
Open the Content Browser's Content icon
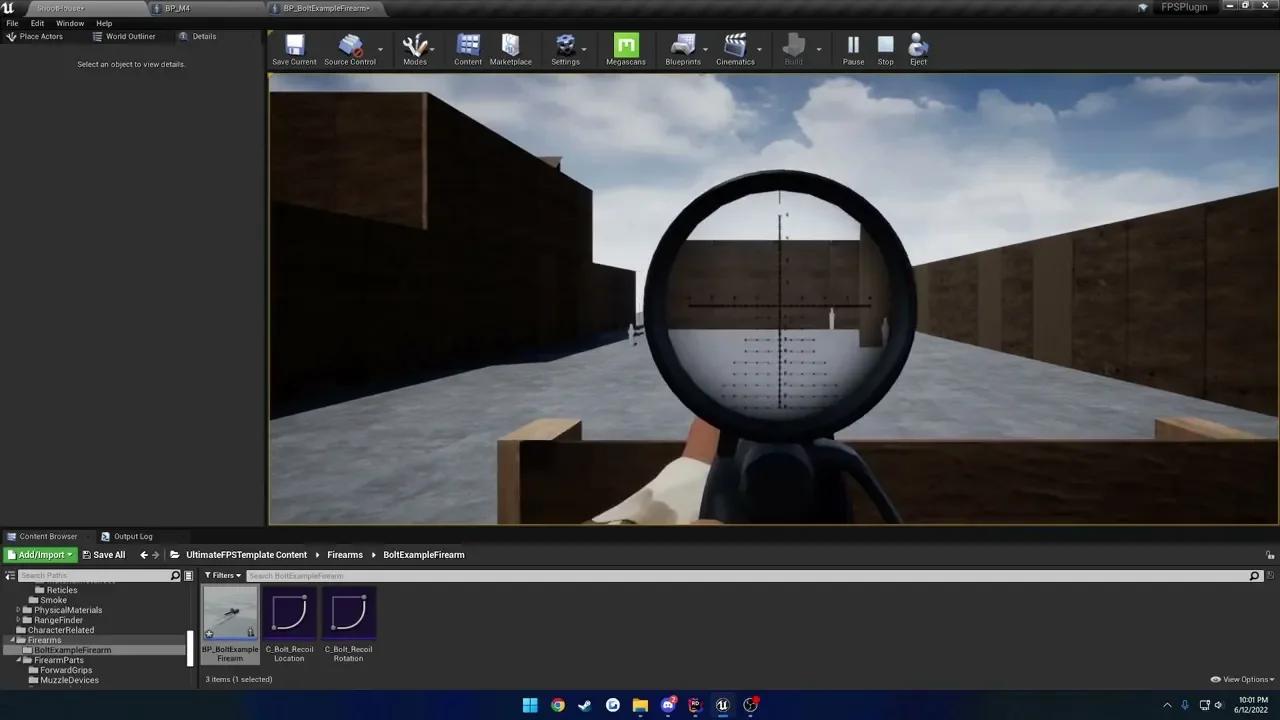coord(467,47)
